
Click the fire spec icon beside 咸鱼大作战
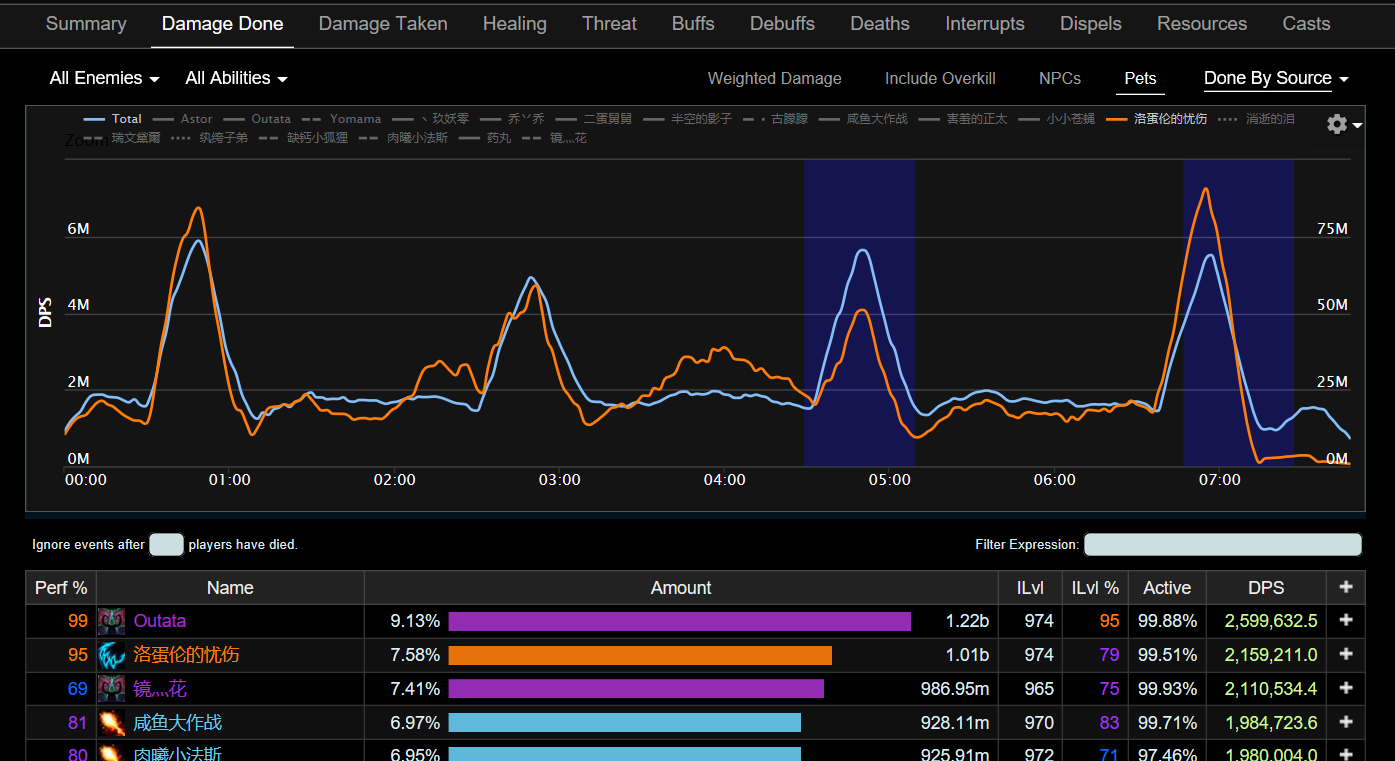111,723
